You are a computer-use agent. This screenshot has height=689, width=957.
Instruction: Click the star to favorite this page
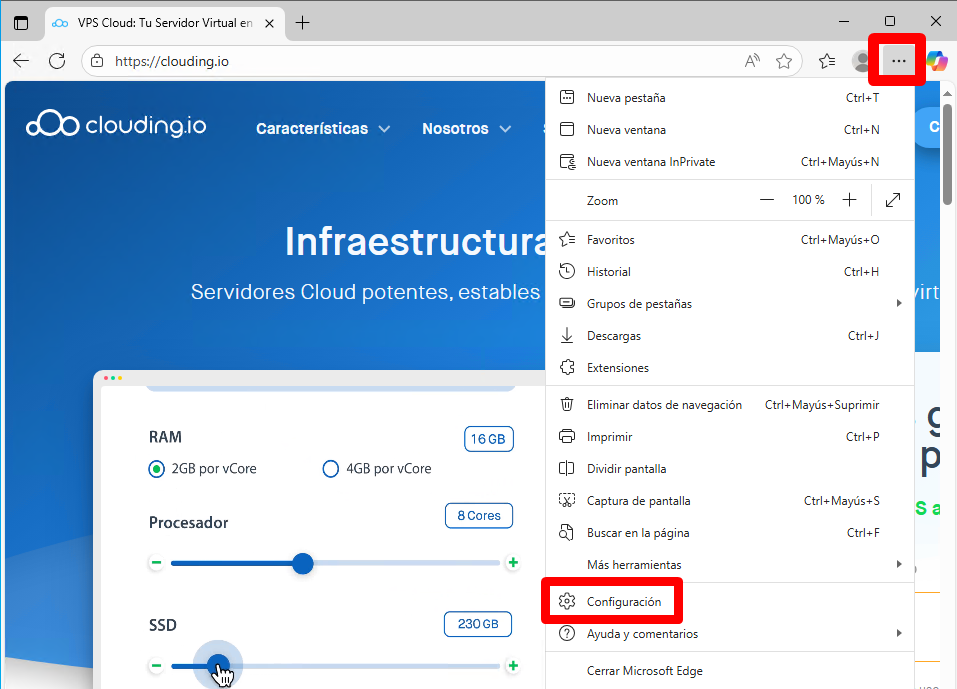coord(784,61)
